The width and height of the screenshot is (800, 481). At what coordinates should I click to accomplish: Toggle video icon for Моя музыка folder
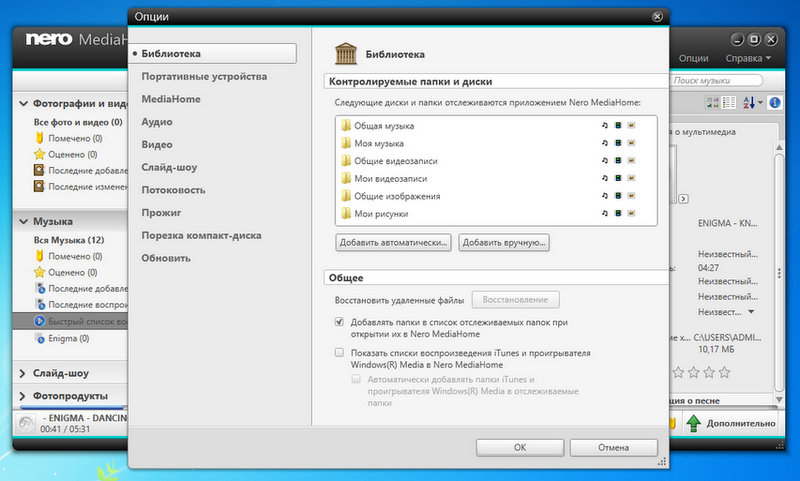[x=618, y=143]
